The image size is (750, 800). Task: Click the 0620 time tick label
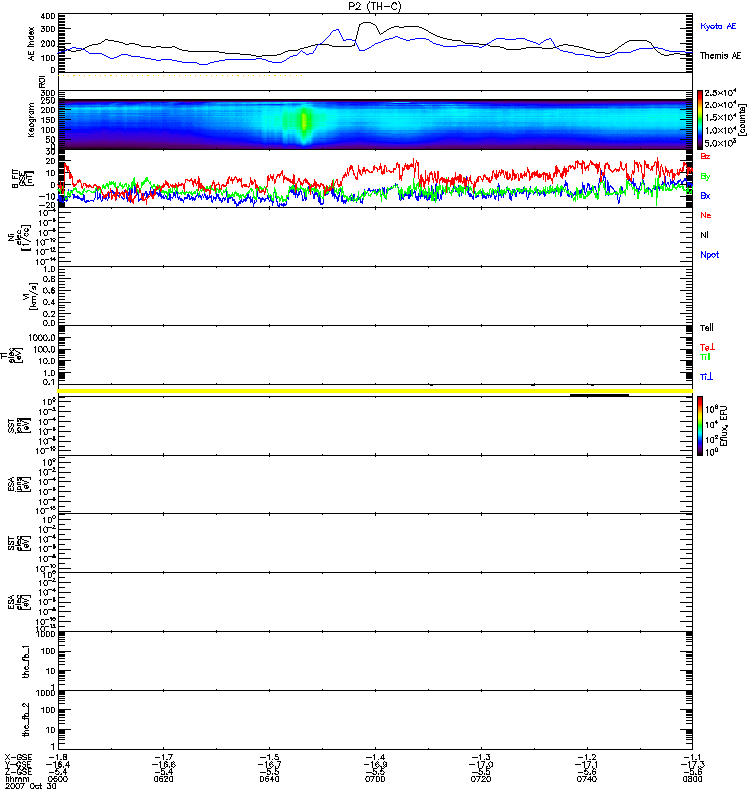[163, 779]
